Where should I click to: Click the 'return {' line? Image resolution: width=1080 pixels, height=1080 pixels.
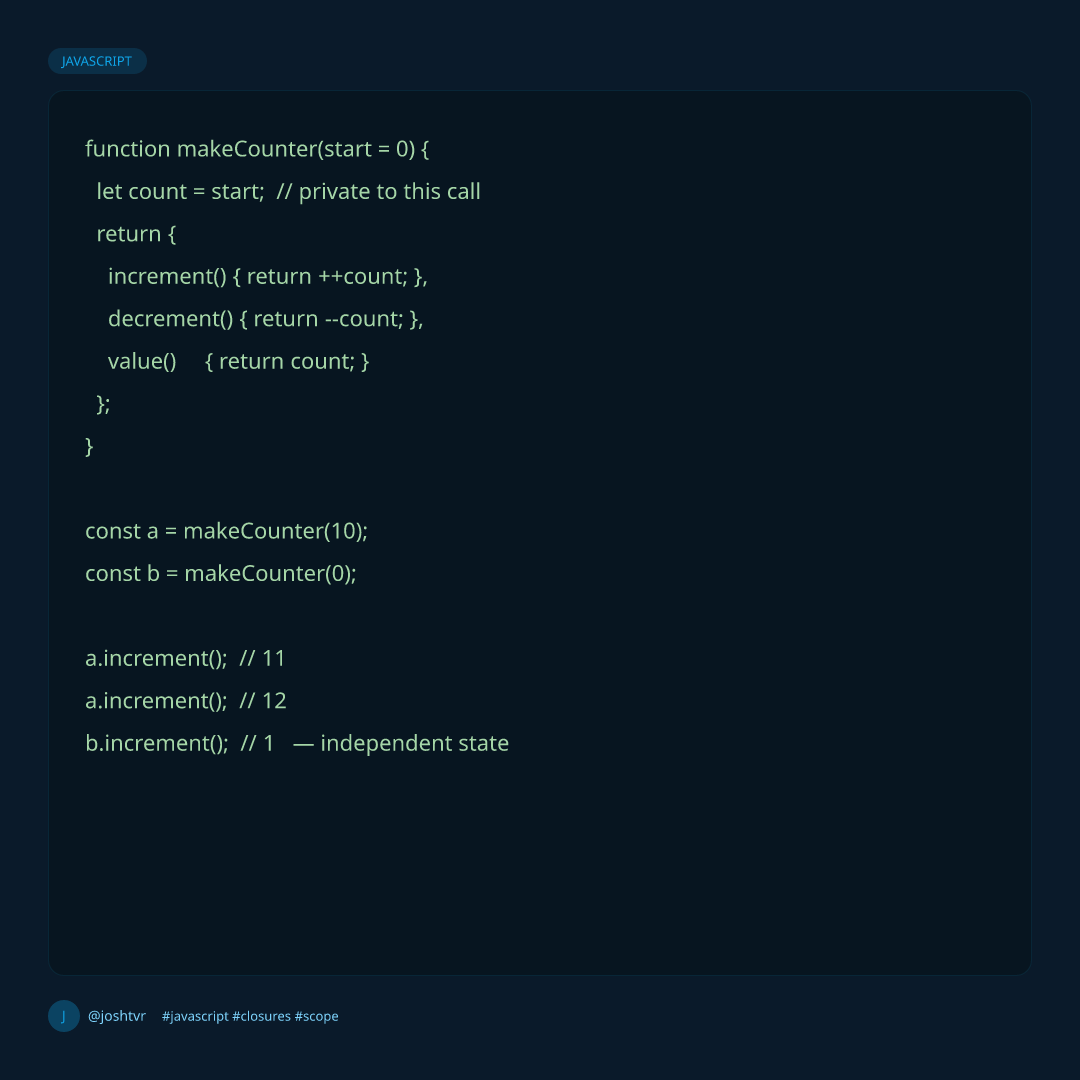pos(136,234)
